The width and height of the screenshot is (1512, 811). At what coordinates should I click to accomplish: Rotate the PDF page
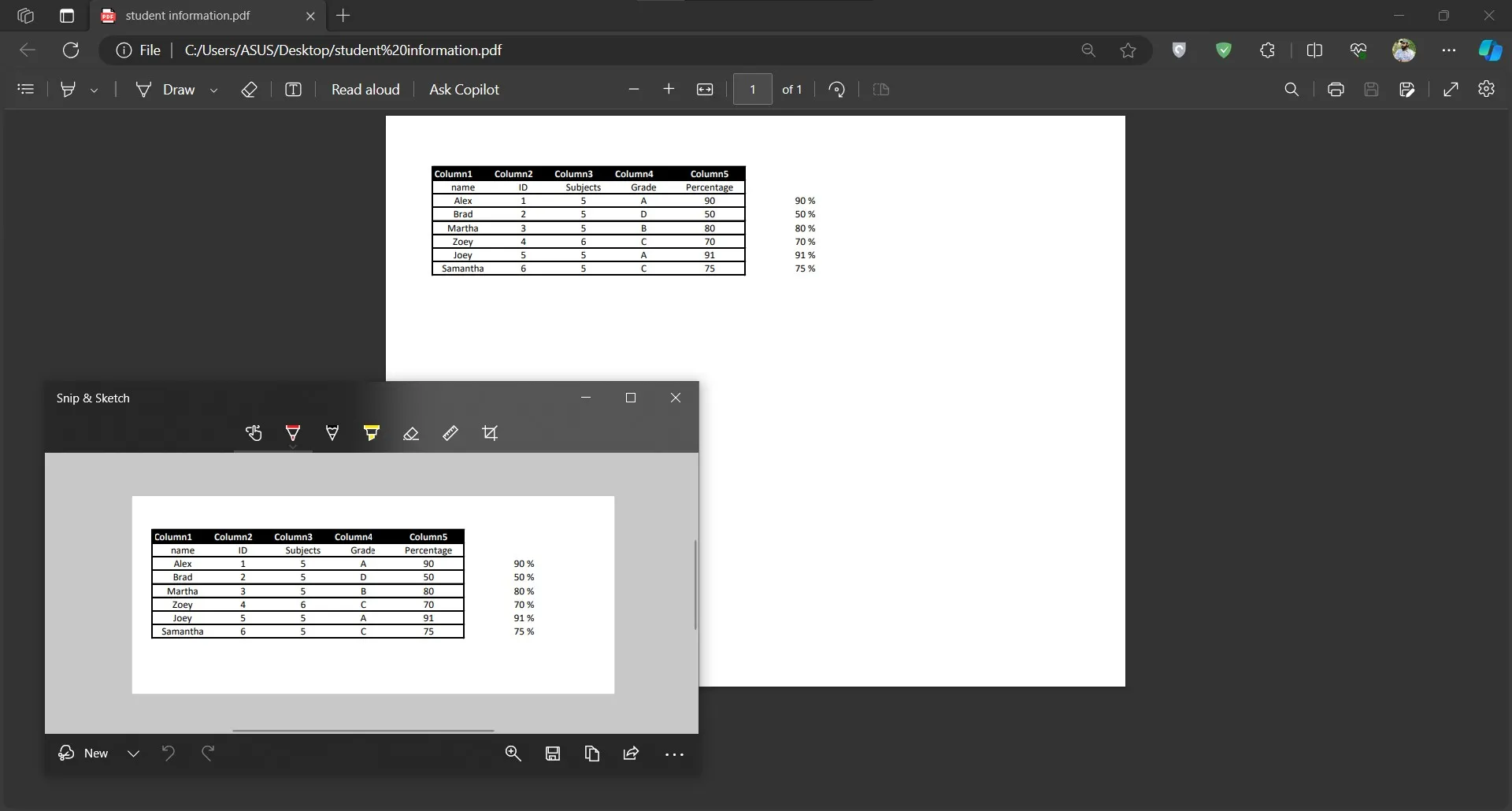click(837, 90)
